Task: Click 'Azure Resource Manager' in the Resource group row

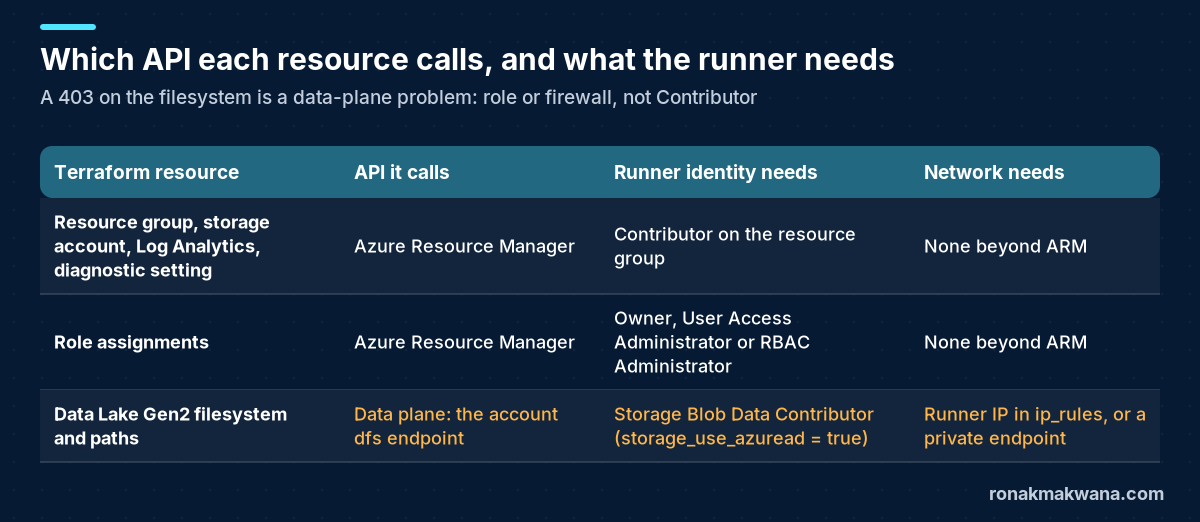Action: [464, 246]
